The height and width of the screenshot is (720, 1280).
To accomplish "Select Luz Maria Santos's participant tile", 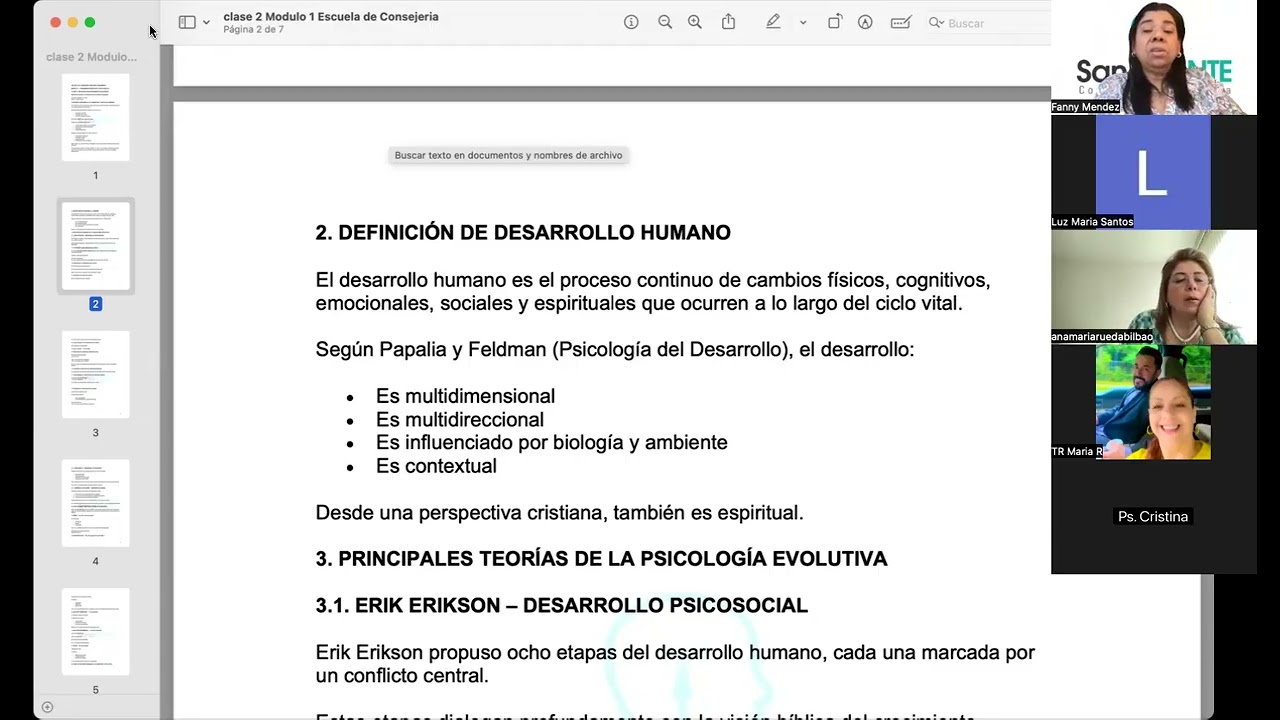I will (1154, 172).
